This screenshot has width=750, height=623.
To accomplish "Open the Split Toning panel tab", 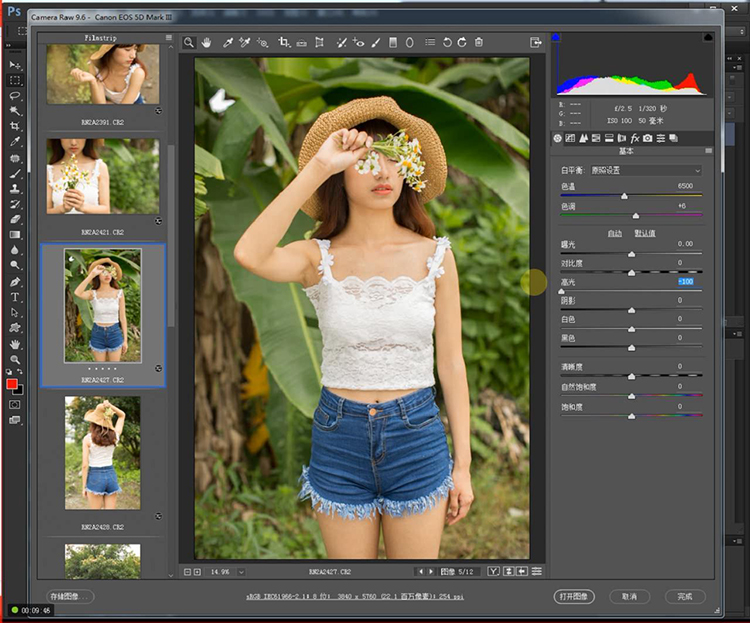I will [x=609, y=138].
